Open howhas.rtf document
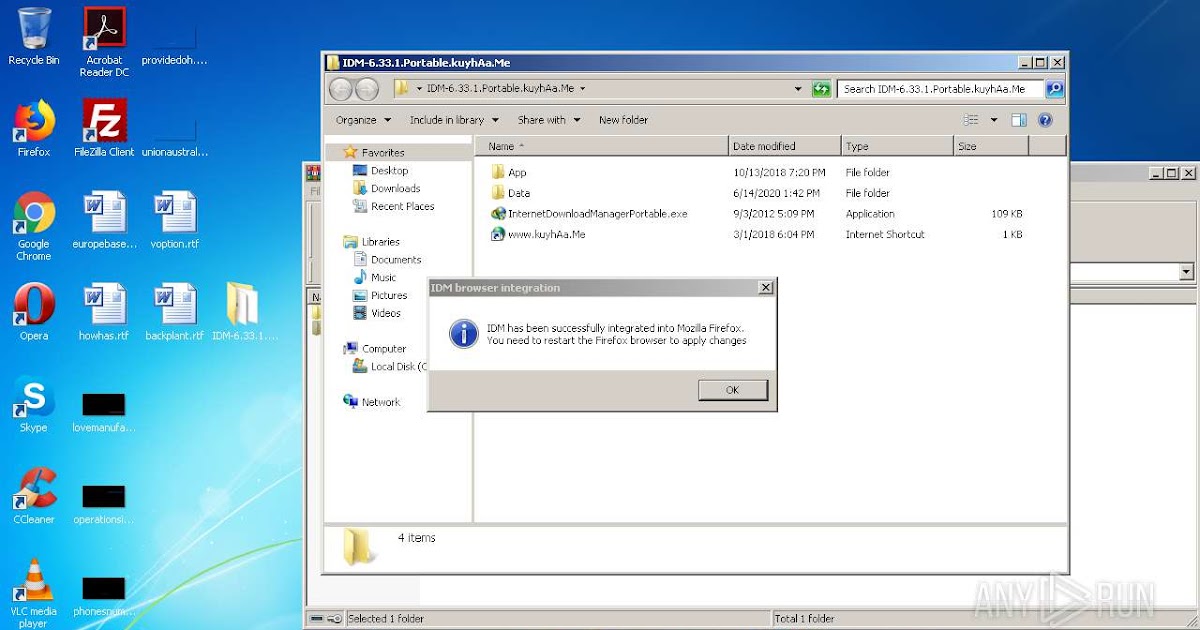The width and height of the screenshot is (1200, 630). 104,312
